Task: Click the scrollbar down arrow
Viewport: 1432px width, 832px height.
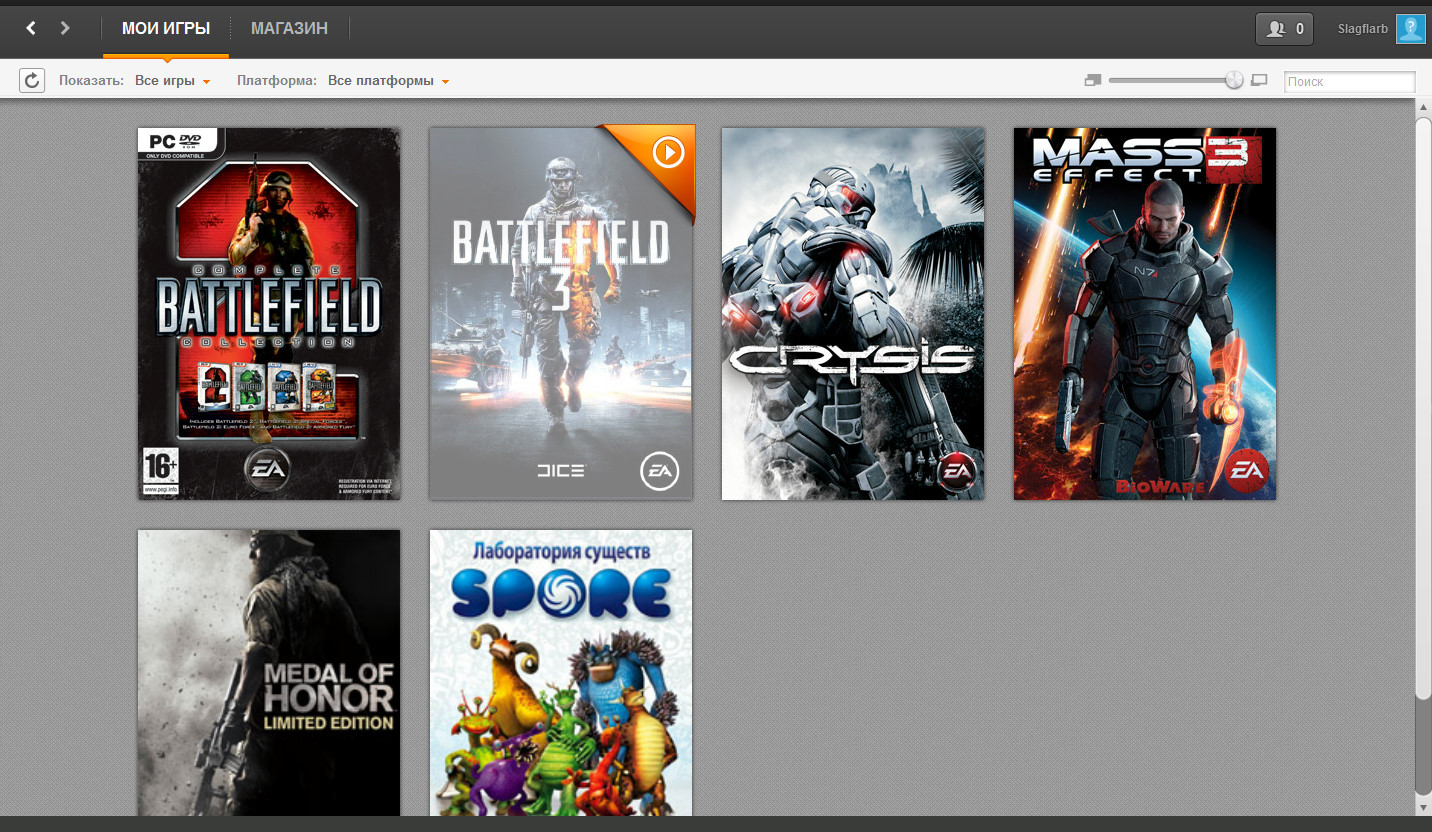Action: pos(1423,806)
